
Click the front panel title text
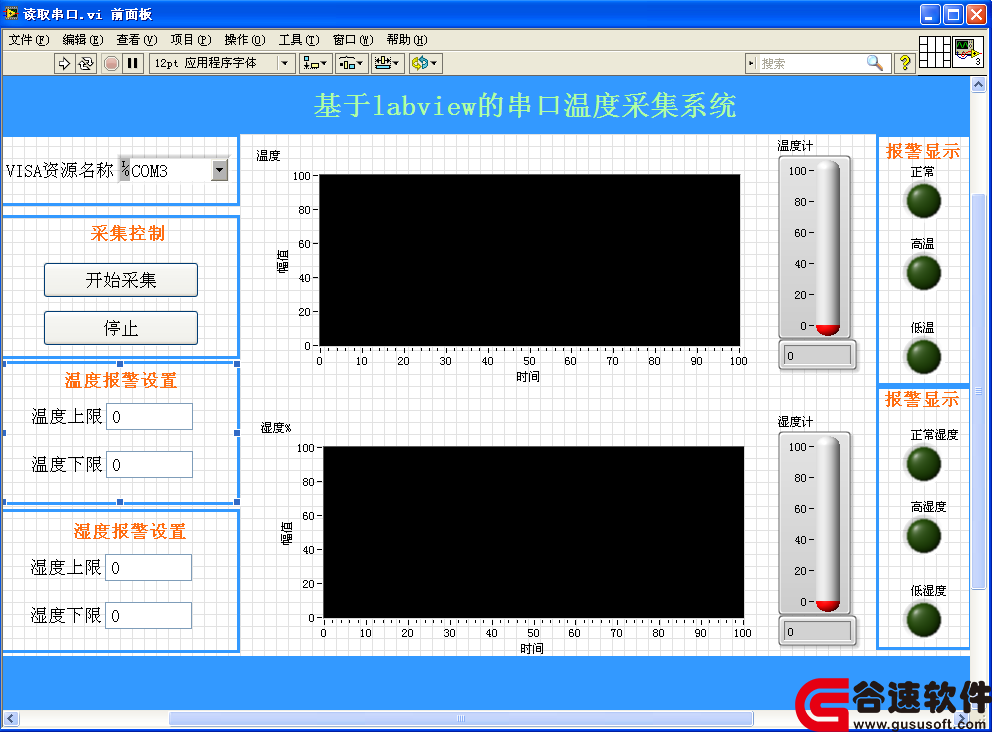[x=525, y=105]
